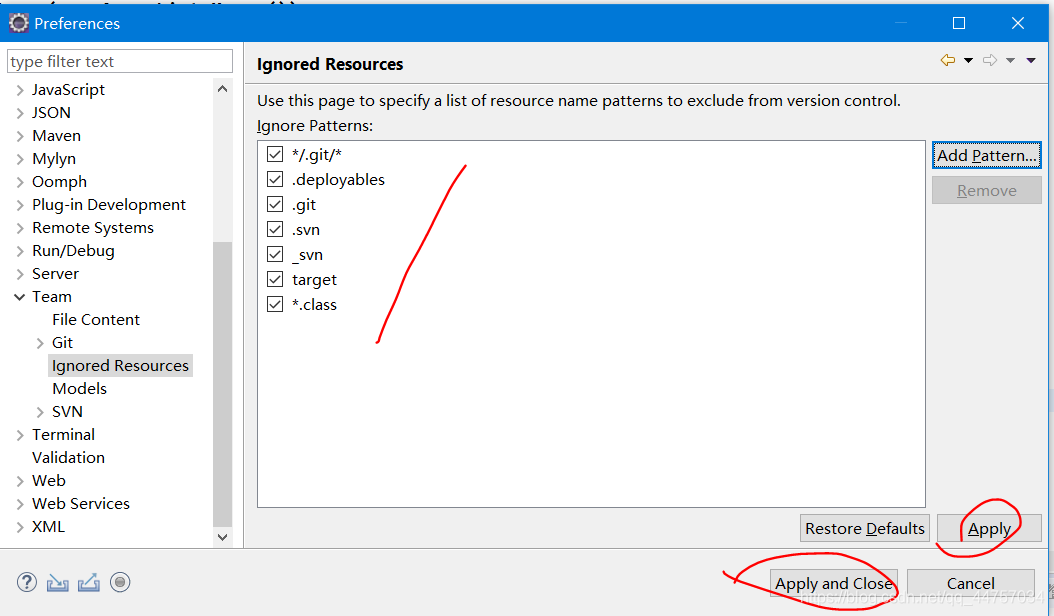This screenshot has width=1054, height=616.
Task: Click the Apply and Close button
Action: (834, 583)
